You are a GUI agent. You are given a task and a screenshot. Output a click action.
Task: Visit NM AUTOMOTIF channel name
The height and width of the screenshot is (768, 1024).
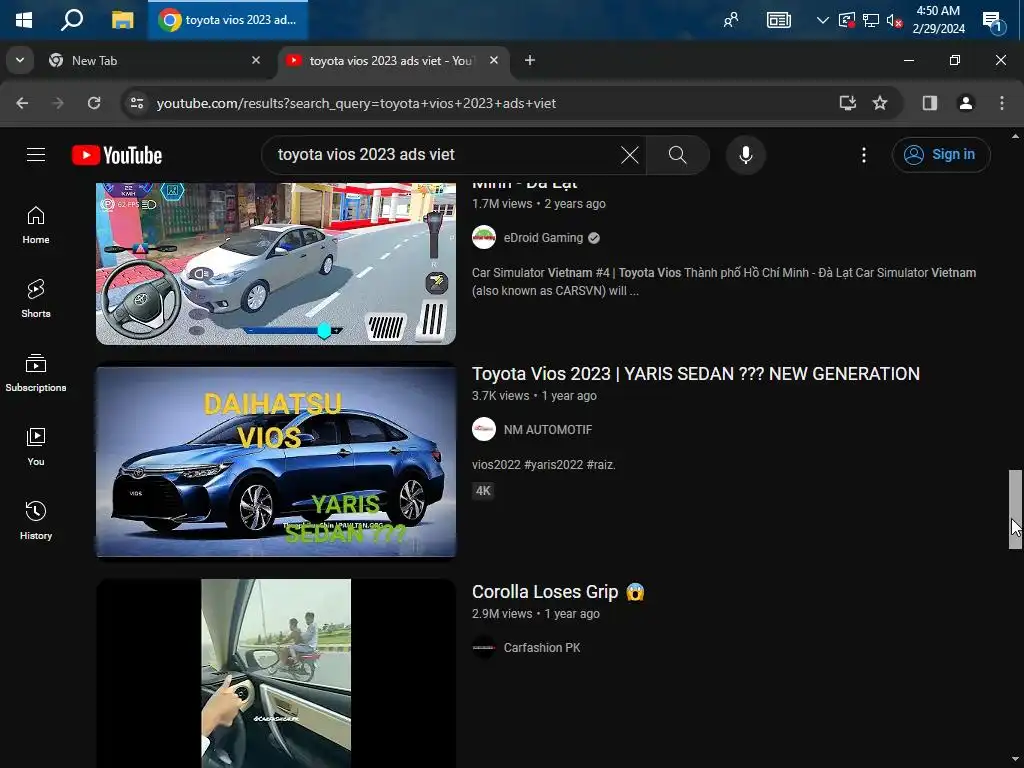pyautogui.click(x=548, y=430)
